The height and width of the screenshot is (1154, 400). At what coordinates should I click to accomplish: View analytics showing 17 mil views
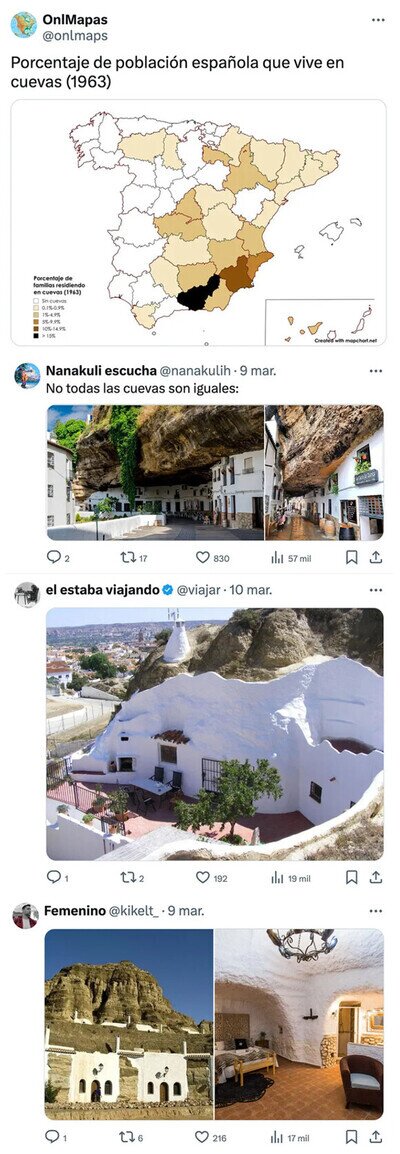tap(290, 1137)
